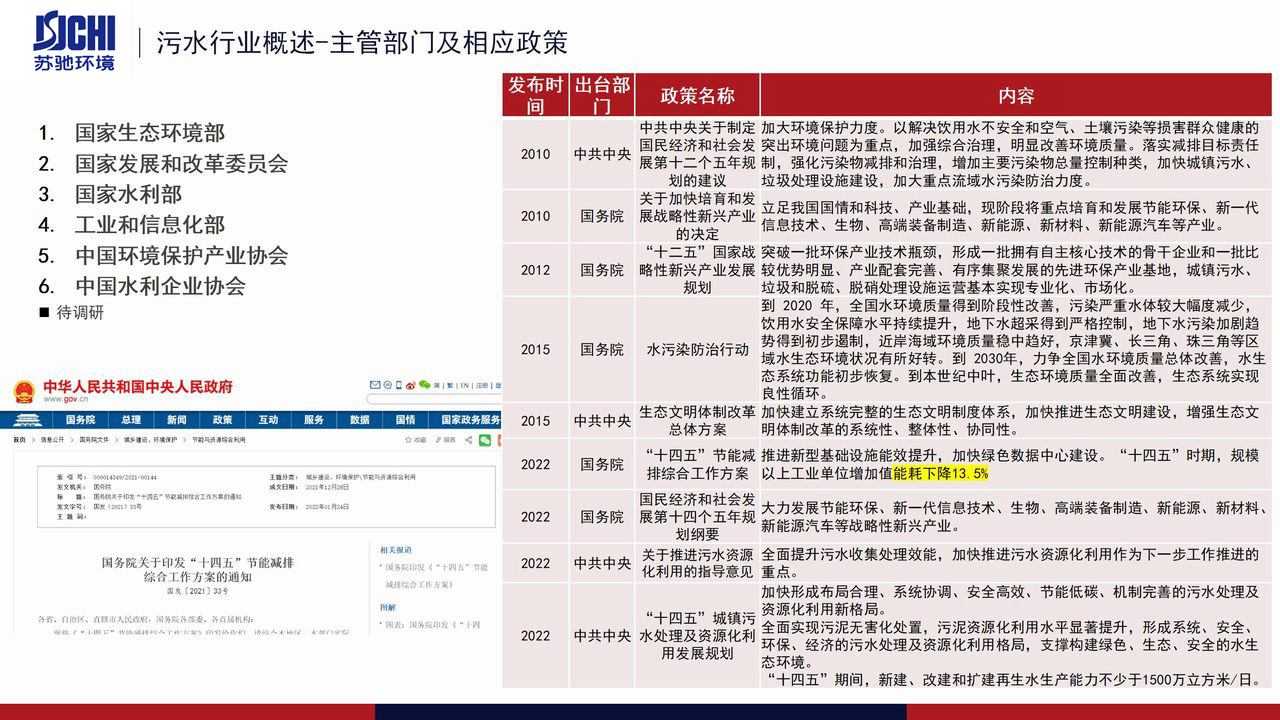1280x720 pixels.
Task: Click the document title 国务院关于印发"十四五"节能减排
Action: 198,570
